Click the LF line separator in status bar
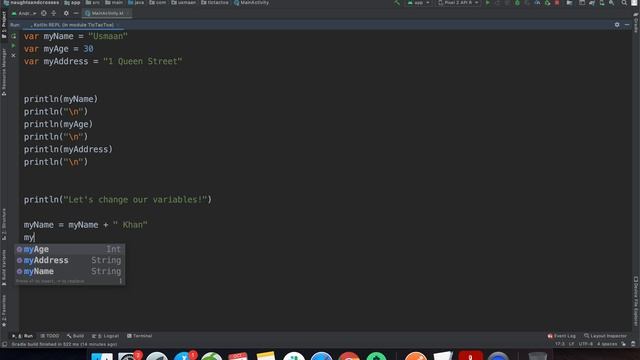 click(x=571, y=344)
